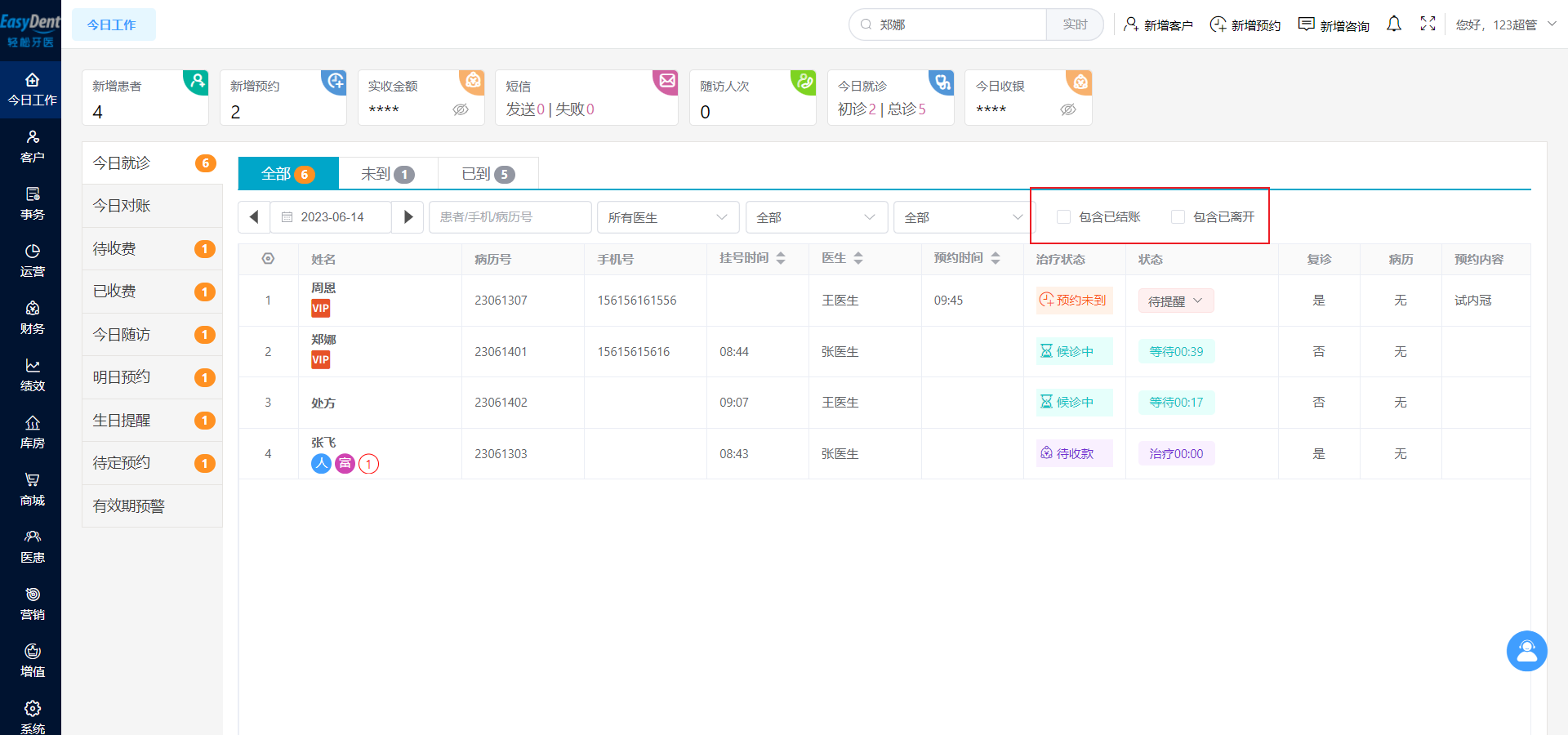The image size is (1568, 735).
Task: Open 商城 section in sidebar
Action: point(32,490)
